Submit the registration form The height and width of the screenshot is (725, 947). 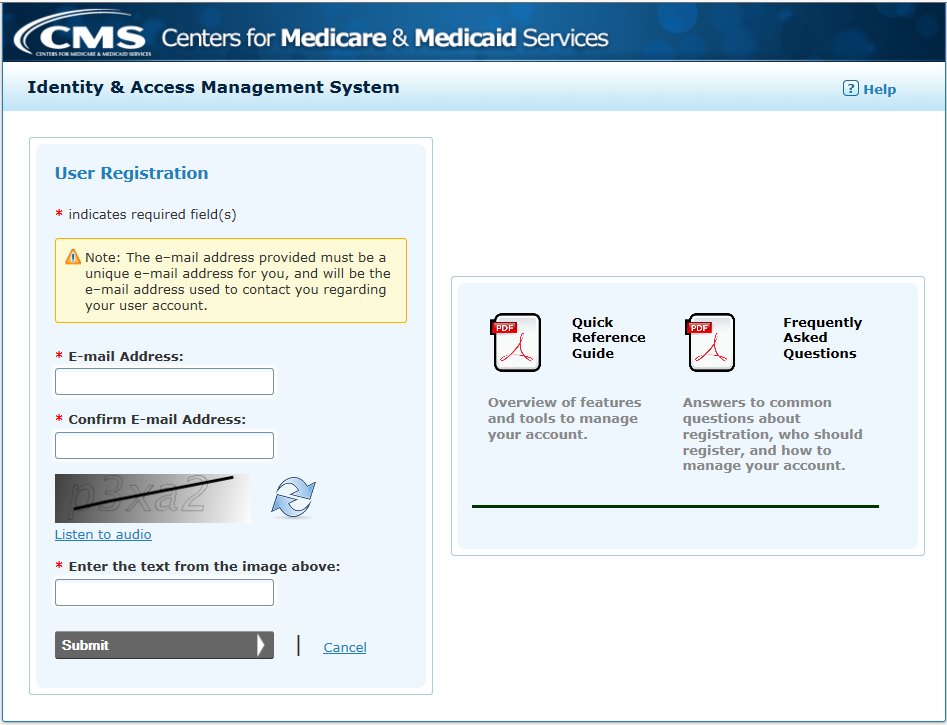pyautogui.click(x=164, y=645)
